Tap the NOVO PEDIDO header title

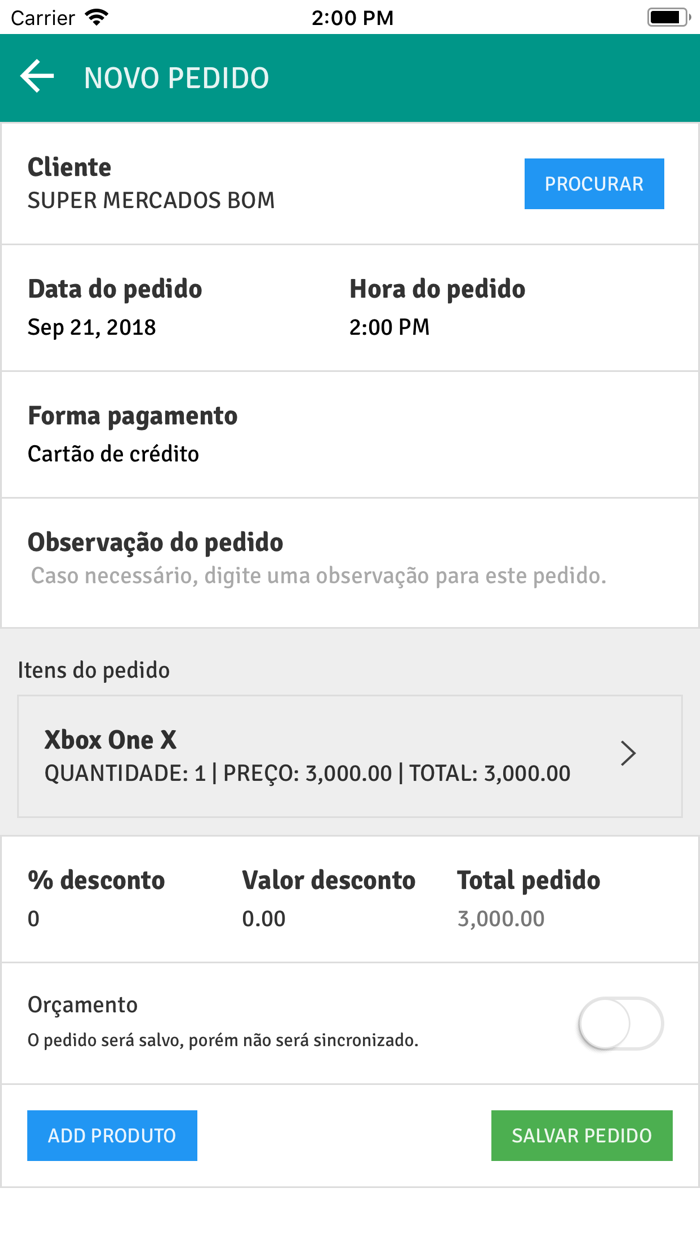tap(176, 78)
